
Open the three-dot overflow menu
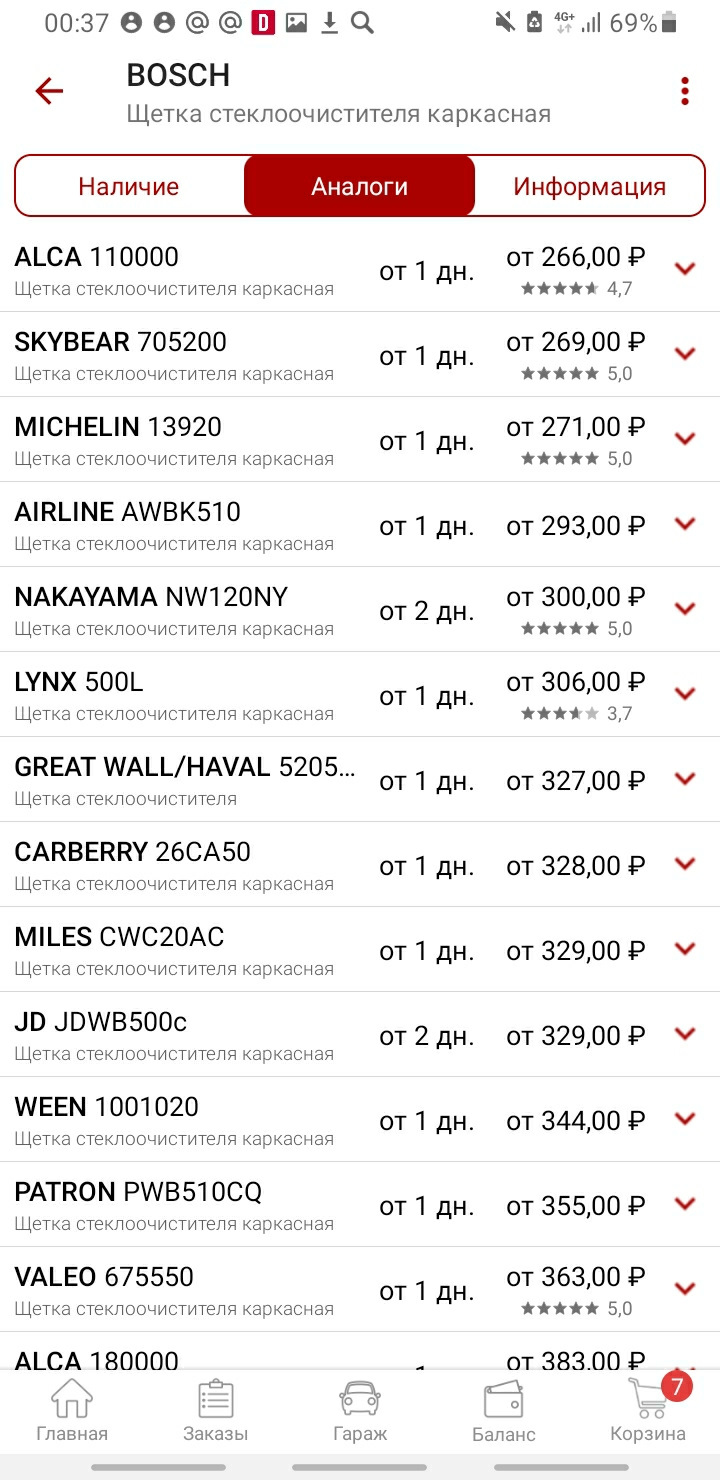(685, 91)
